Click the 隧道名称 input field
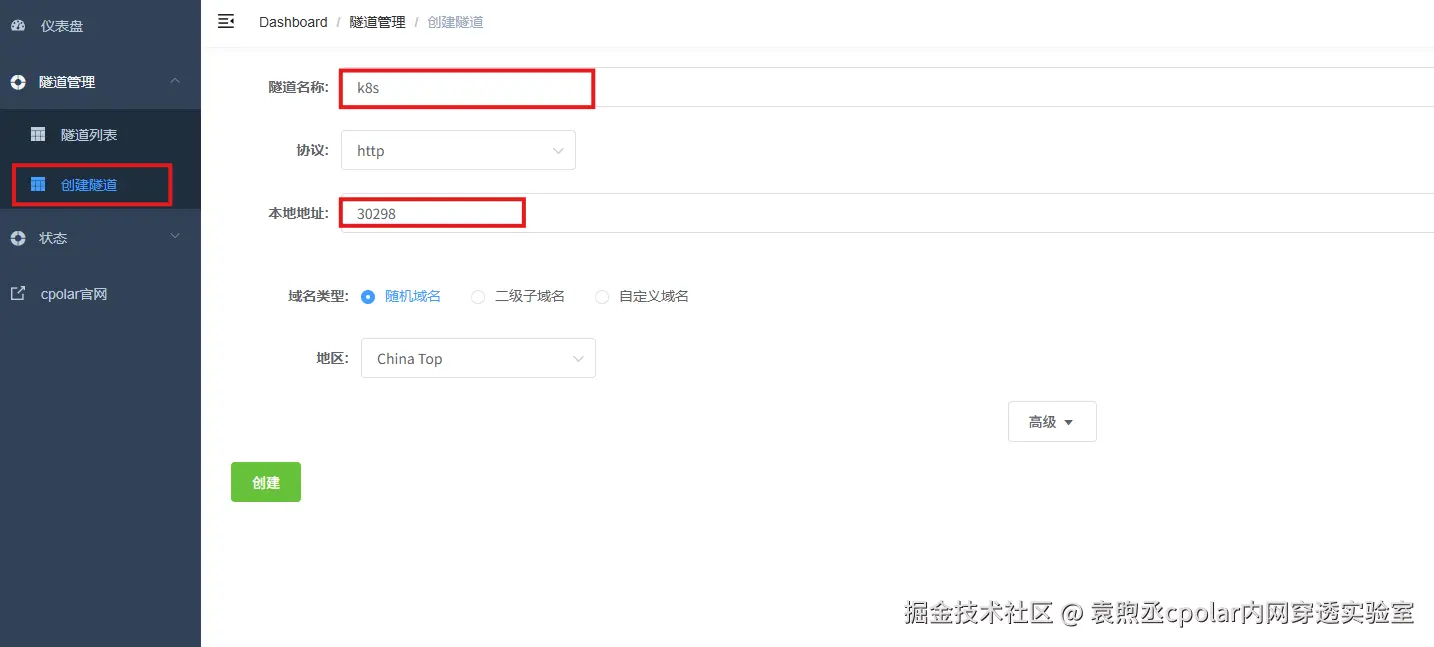 886,87
